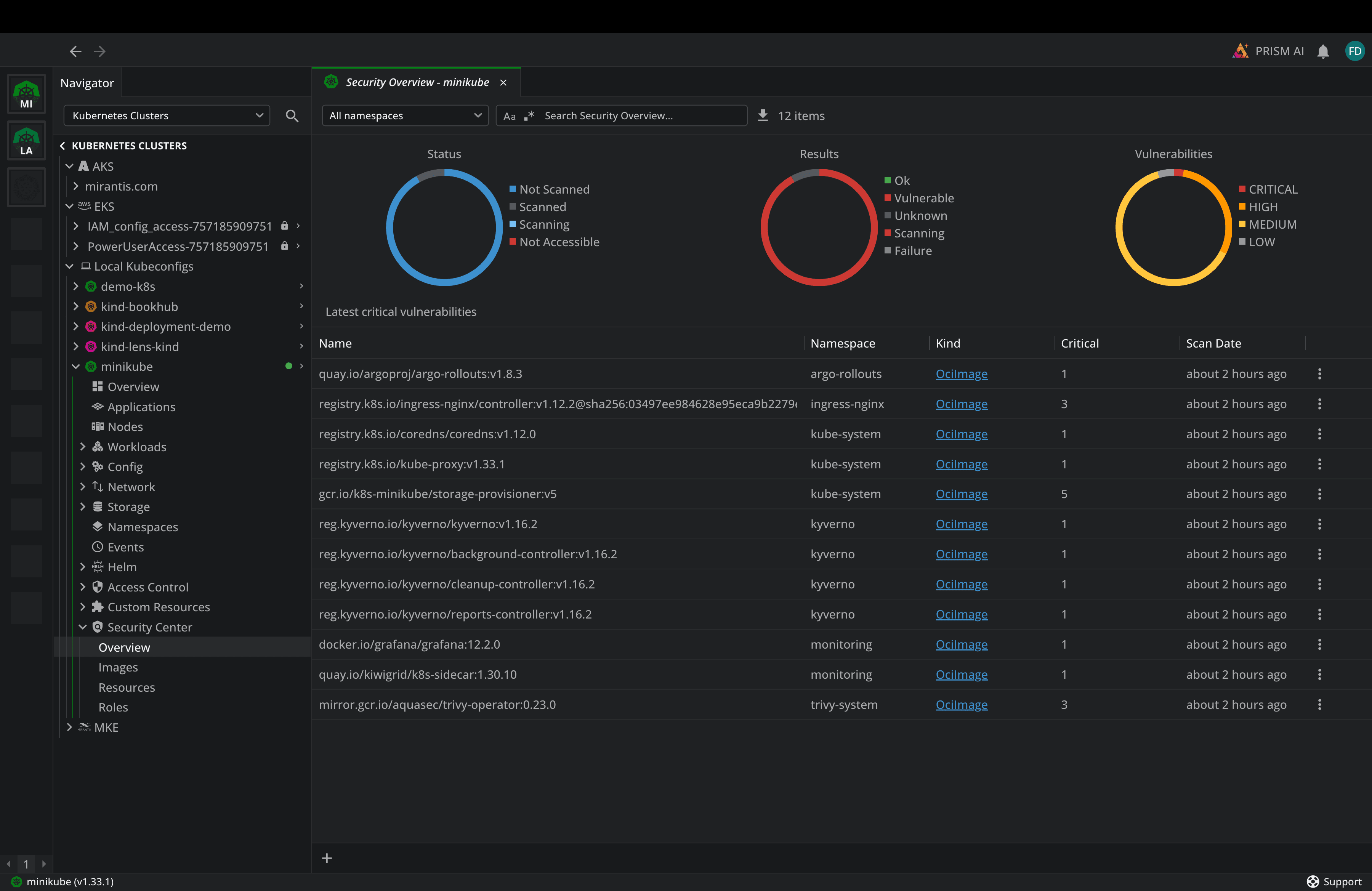
Task: Click the notifications bell icon
Action: [x=1323, y=51]
